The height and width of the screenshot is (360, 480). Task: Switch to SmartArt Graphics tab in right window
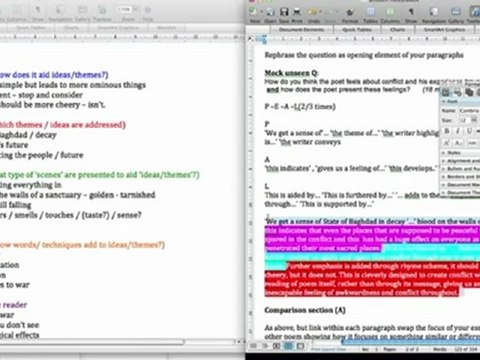[x=444, y=30]
